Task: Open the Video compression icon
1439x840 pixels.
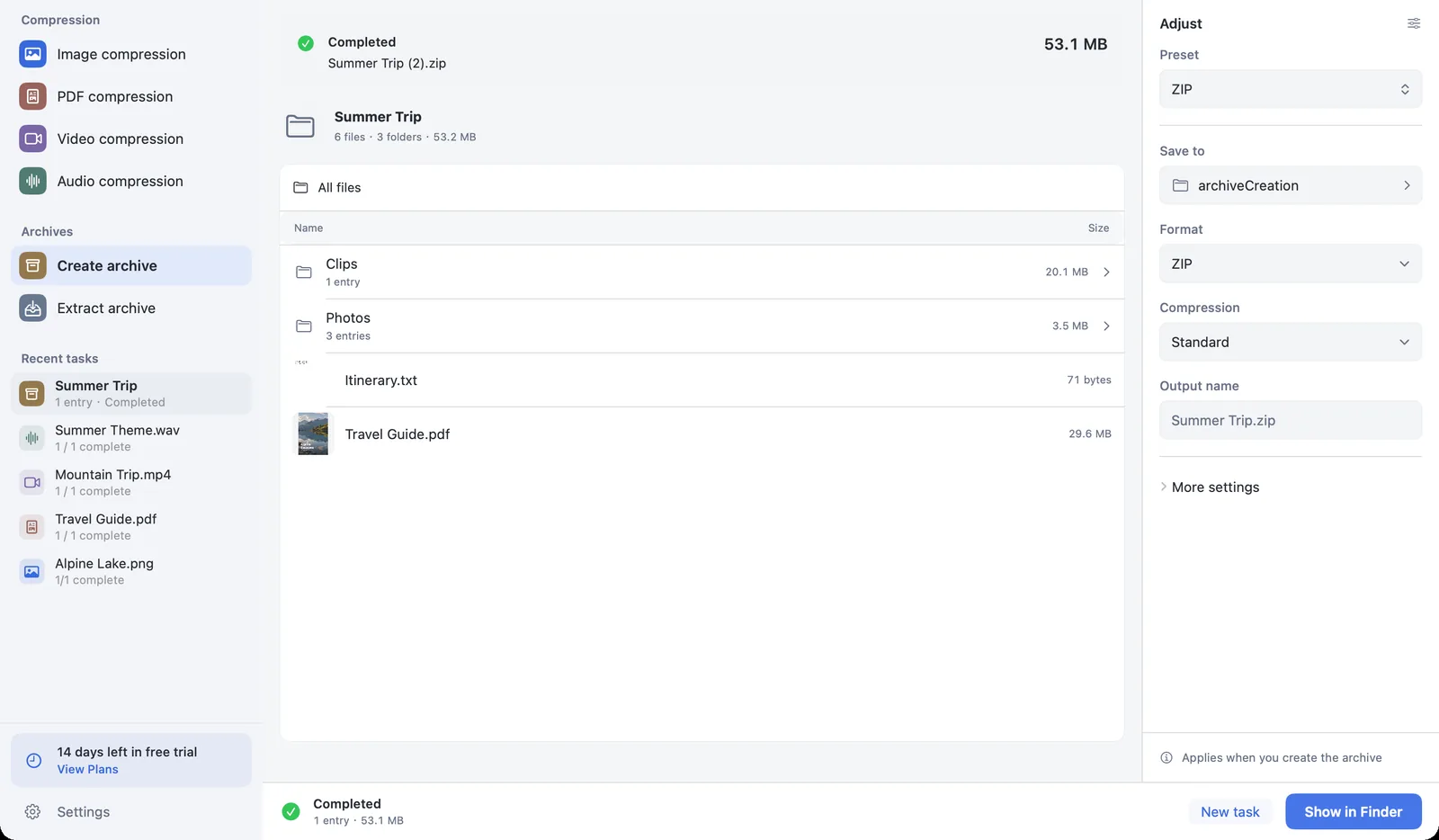Action: click(x=32, y=139)
